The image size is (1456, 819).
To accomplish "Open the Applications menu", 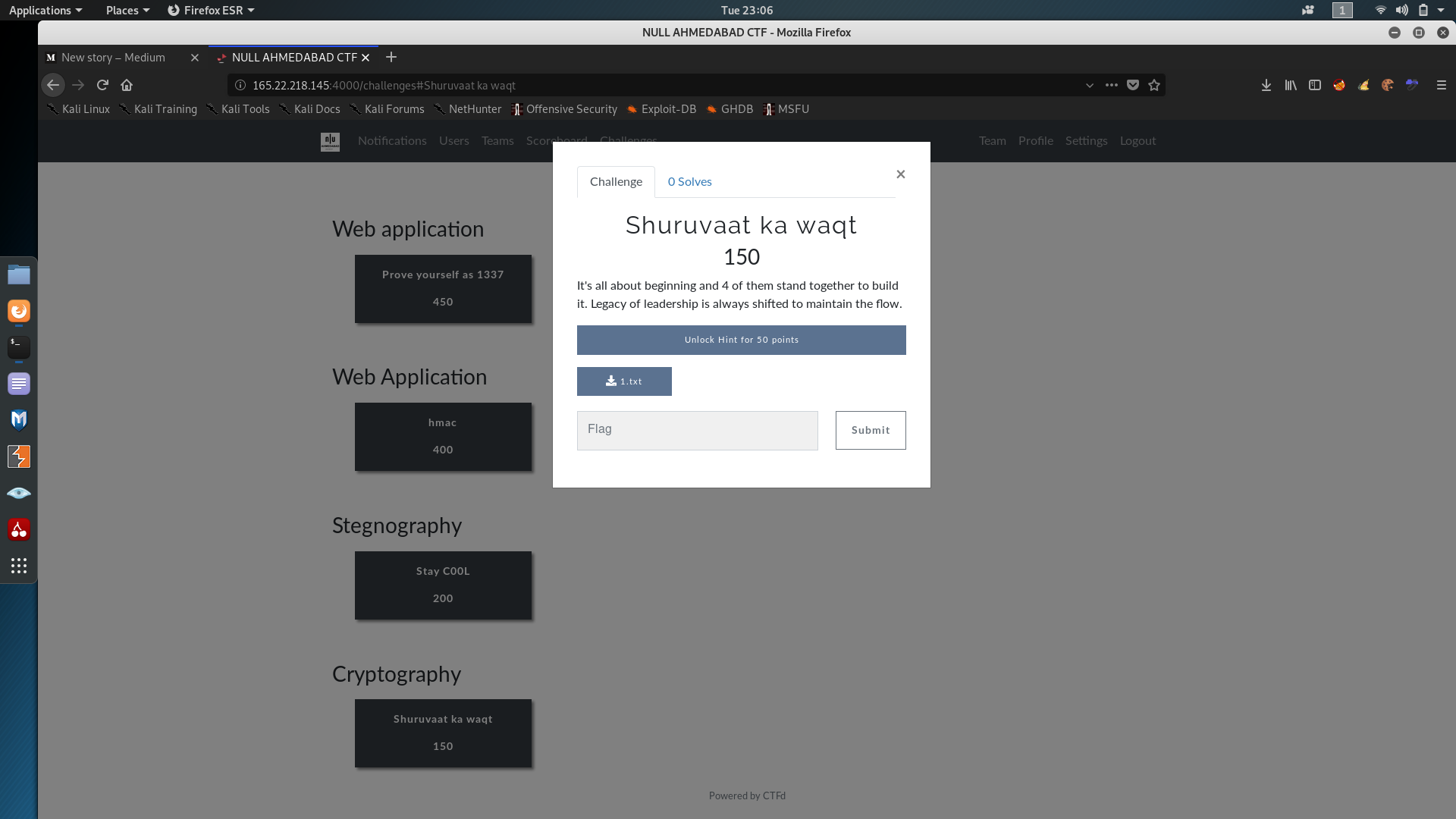I will (x=40, y=10).
